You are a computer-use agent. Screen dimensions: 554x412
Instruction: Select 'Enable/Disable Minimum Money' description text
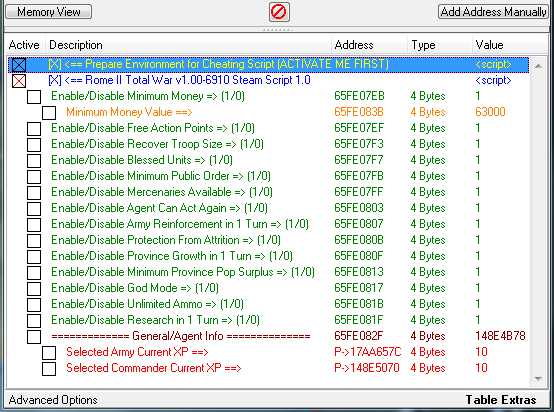coord(148,96)
